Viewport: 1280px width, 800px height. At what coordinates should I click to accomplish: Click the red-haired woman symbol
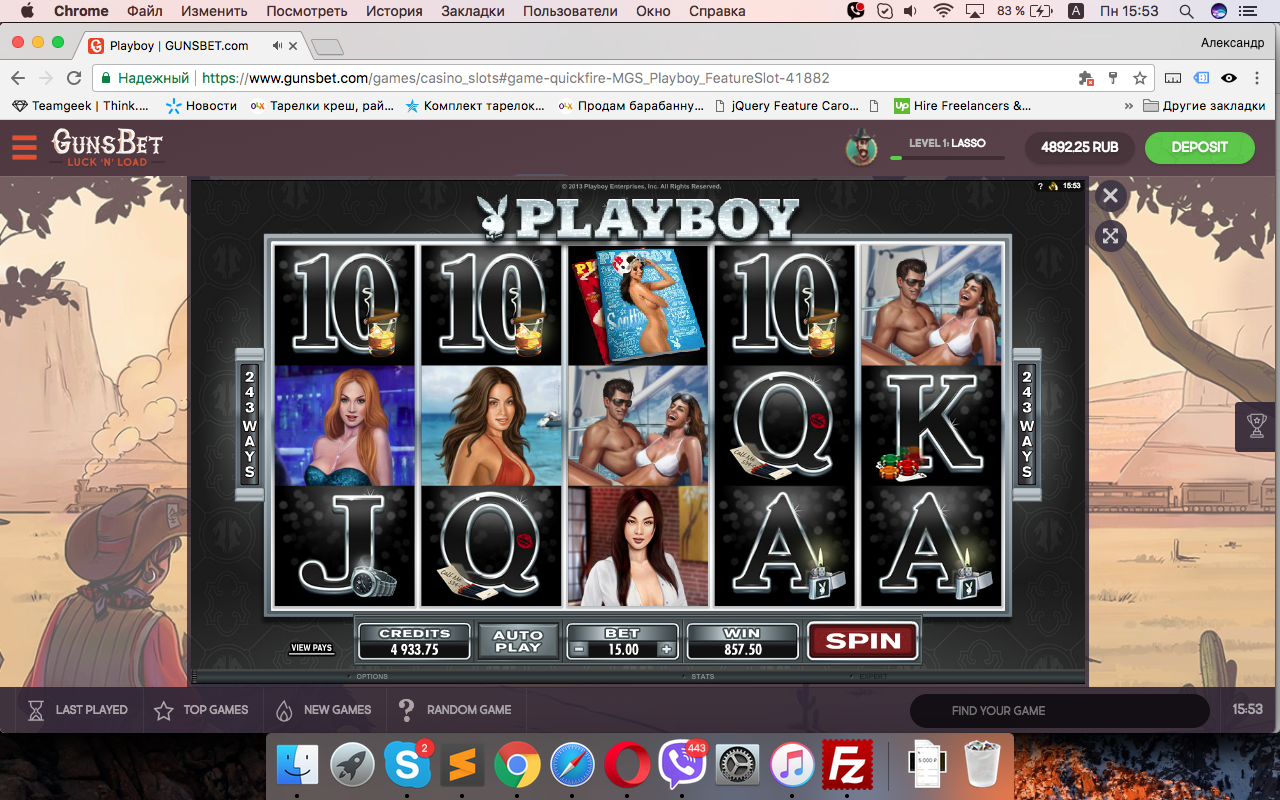[344, 426]
